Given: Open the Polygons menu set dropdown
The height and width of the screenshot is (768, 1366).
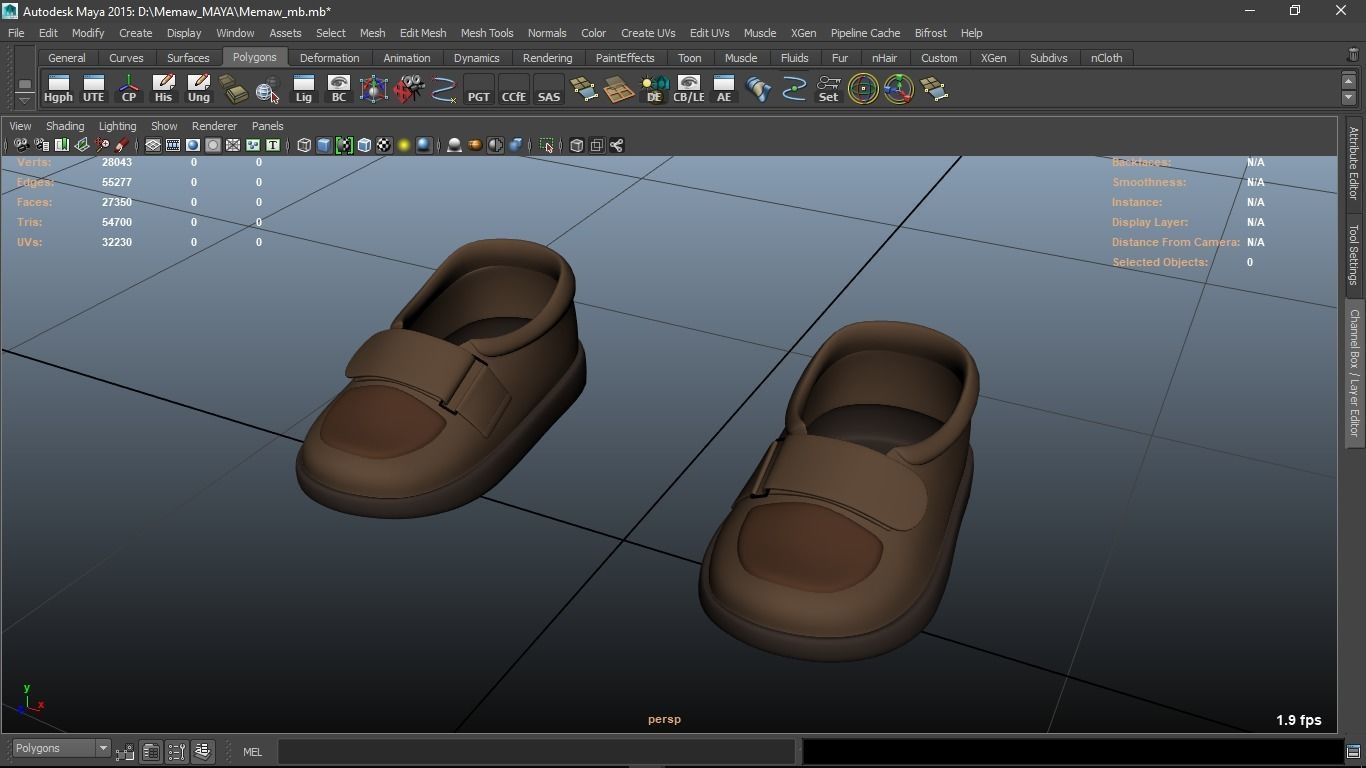Looking at the screenshot, I should 61,749.
